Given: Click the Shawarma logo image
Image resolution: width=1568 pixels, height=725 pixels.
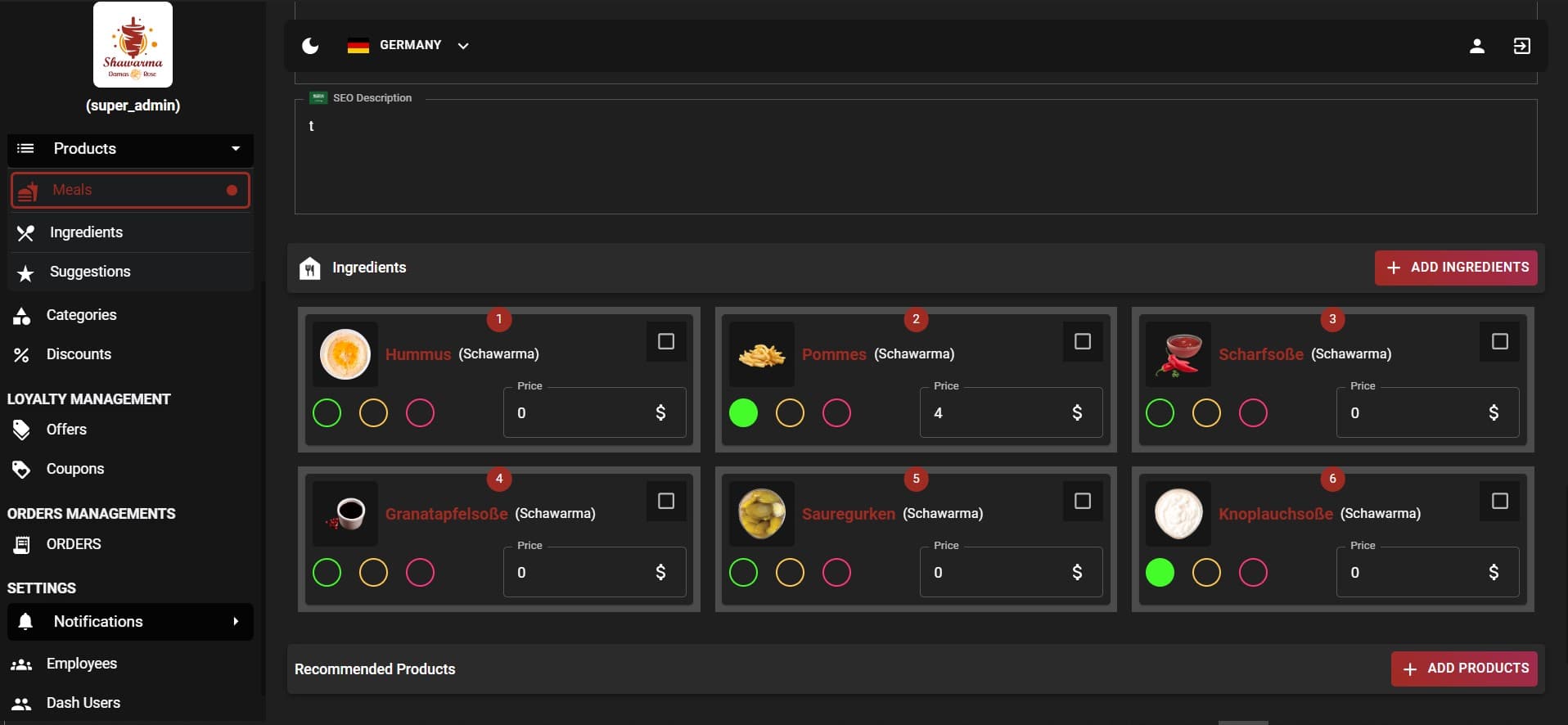Looking at the screenshot, I should pyautogui.click(x=133, y=45).
